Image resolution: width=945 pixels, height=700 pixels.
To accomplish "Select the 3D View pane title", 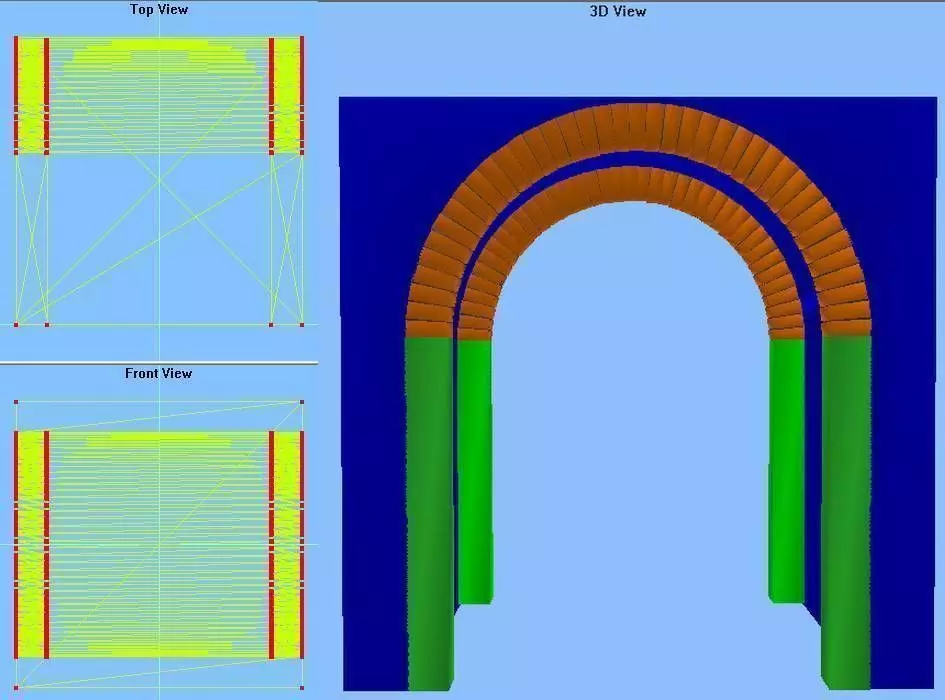I will (x=618, y=11).
